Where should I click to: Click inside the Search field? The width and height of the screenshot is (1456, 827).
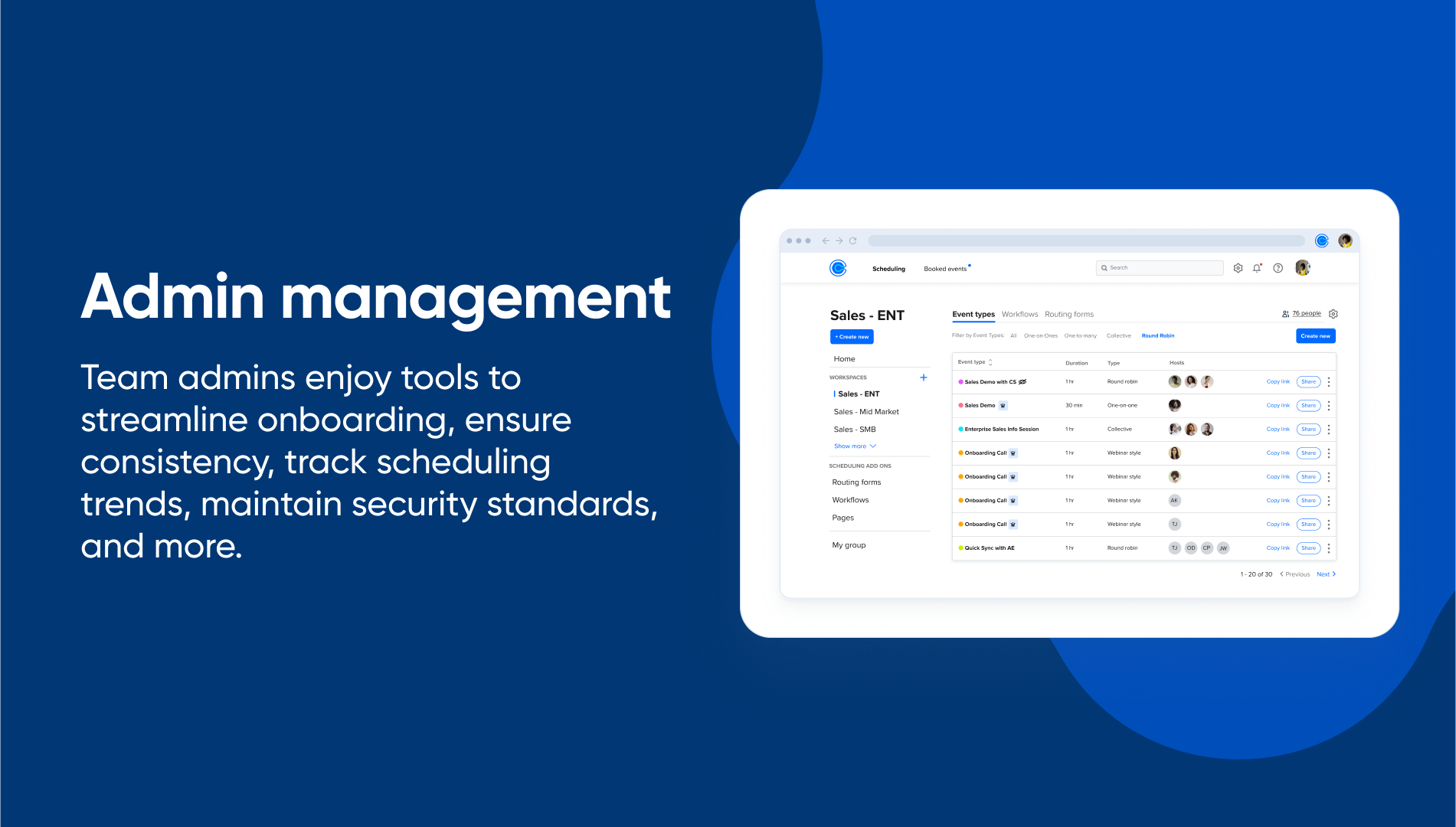[x=1159, y=267]
